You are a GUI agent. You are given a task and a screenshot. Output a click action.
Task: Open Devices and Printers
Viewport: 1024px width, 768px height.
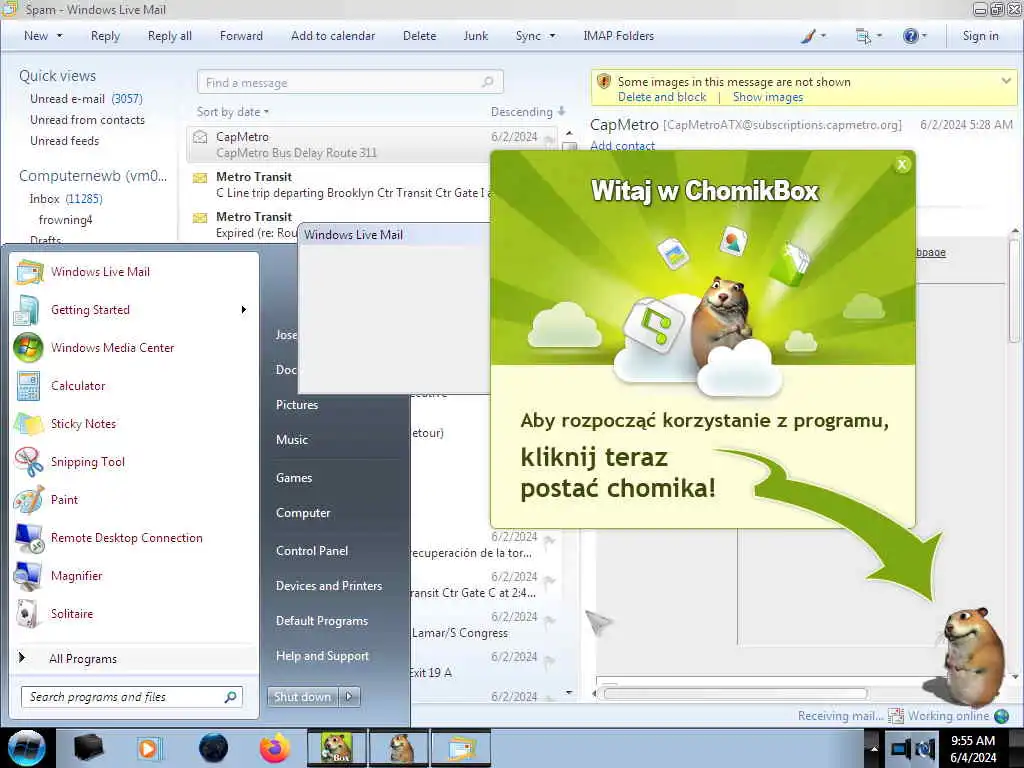coord(328,586)
